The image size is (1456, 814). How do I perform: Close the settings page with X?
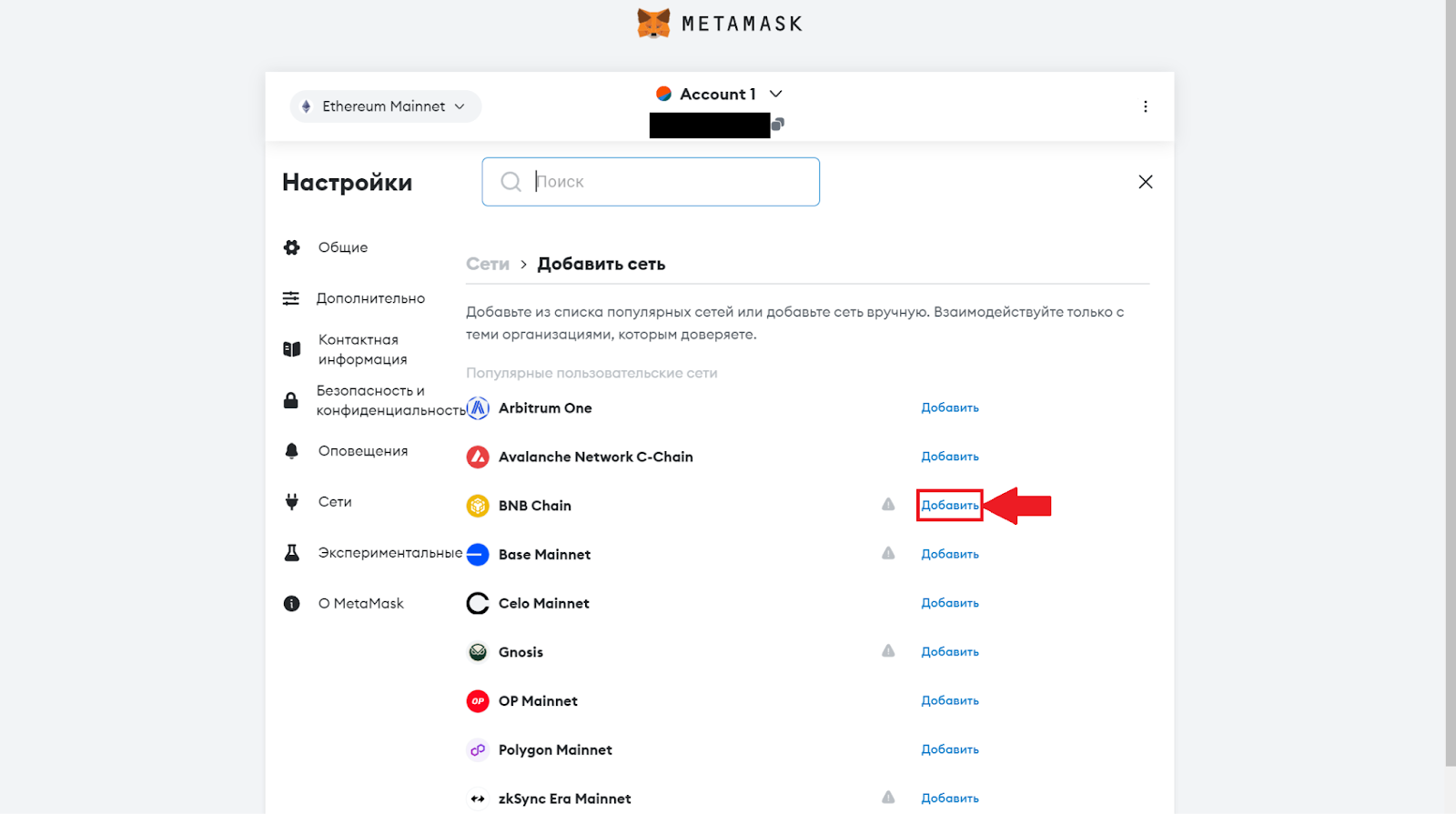pos(1145,182)
